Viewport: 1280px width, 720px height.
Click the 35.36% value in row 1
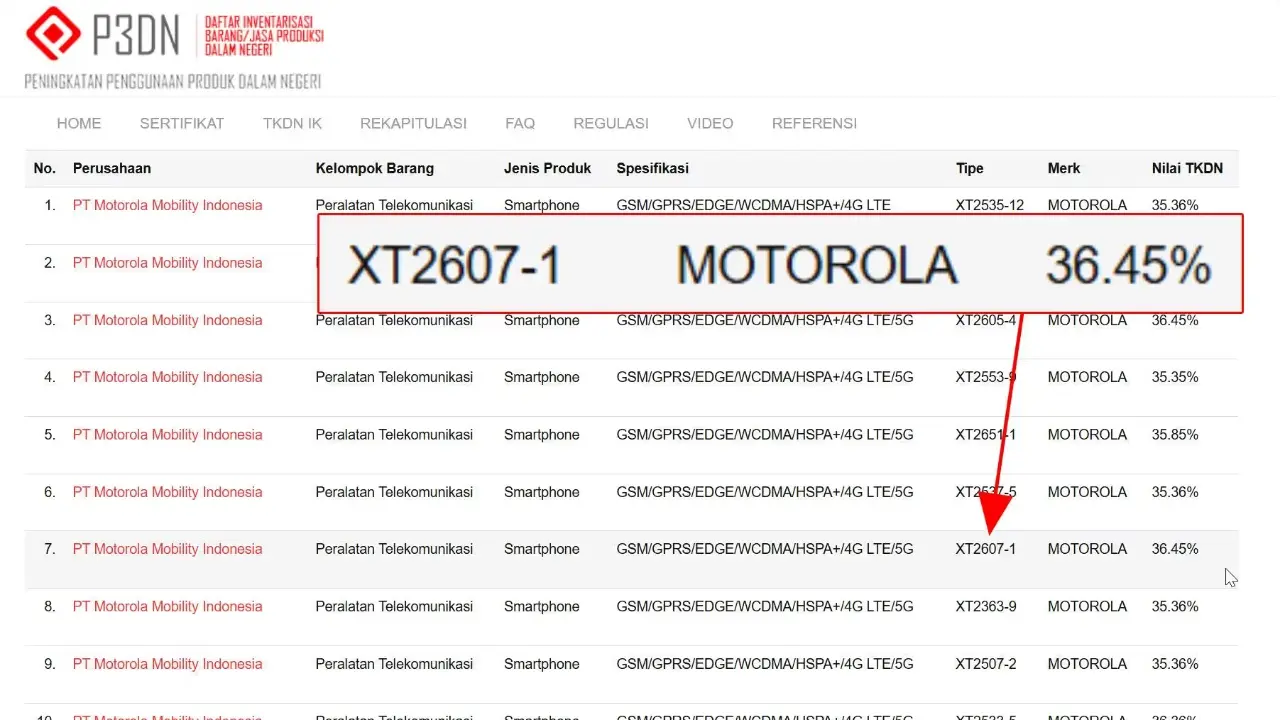[1175, 205]
